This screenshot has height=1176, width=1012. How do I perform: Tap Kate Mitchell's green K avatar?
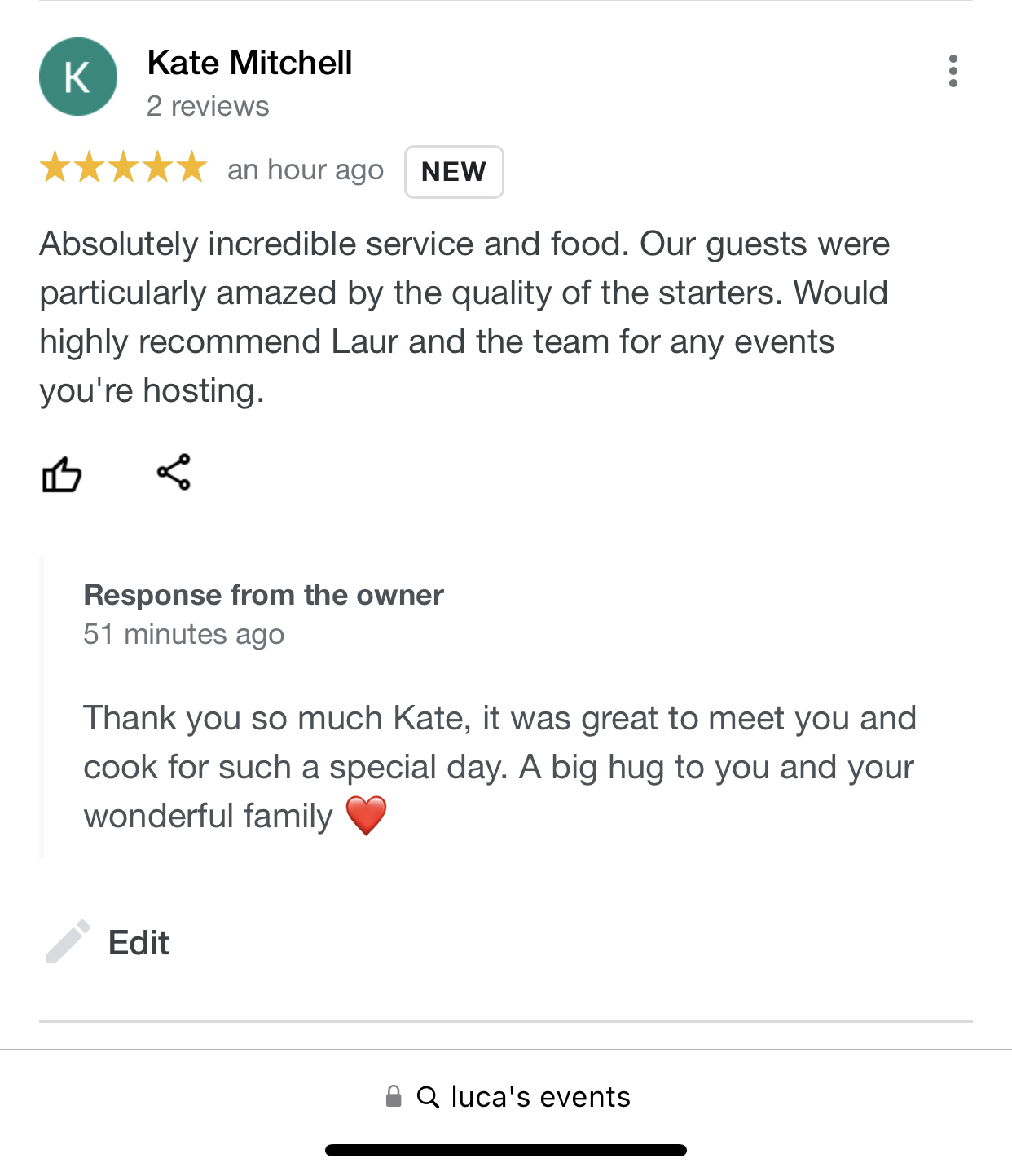[78, 77]
